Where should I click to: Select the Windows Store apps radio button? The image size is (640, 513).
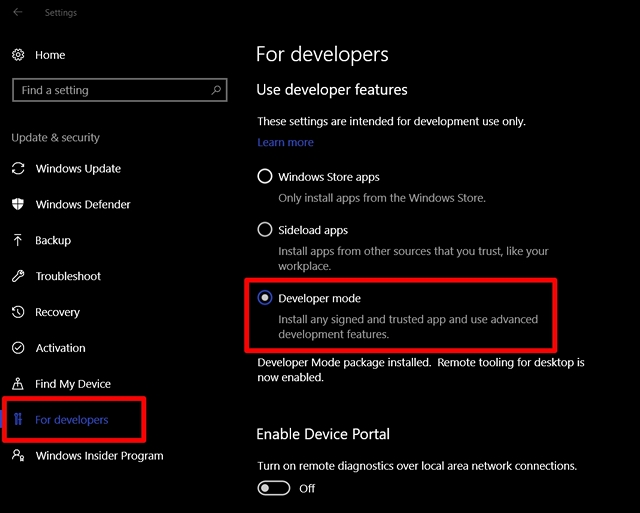click(x=265, y=176)
